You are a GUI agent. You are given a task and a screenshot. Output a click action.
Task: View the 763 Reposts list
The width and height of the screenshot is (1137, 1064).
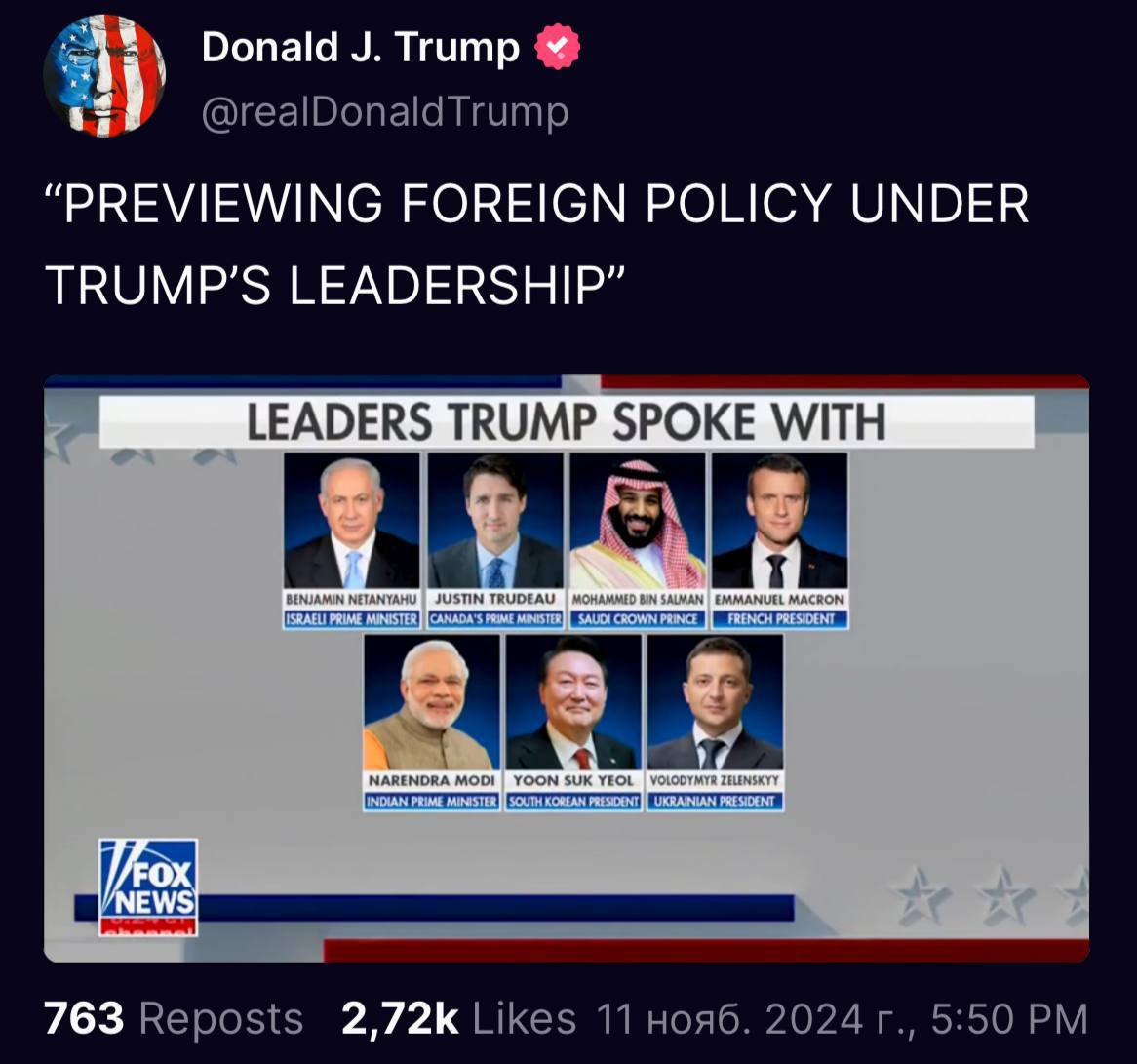pyautogui.click(x=174, y=1018)
